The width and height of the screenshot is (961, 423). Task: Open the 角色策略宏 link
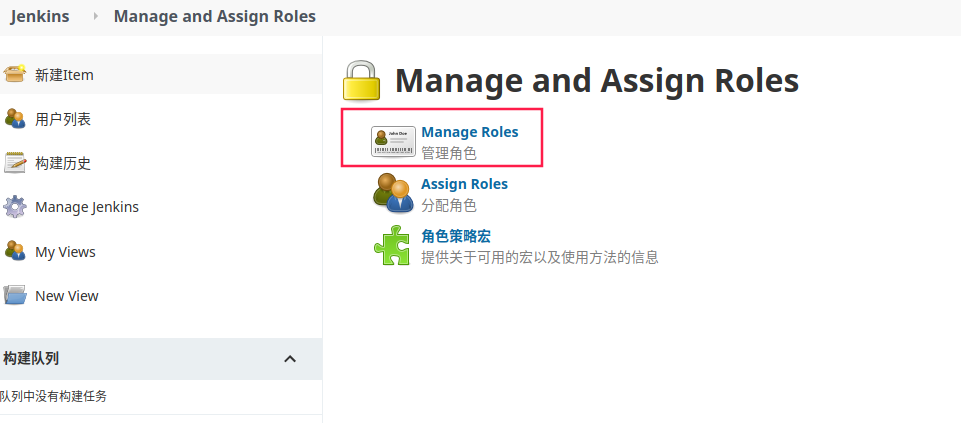(x=456, y=236)
